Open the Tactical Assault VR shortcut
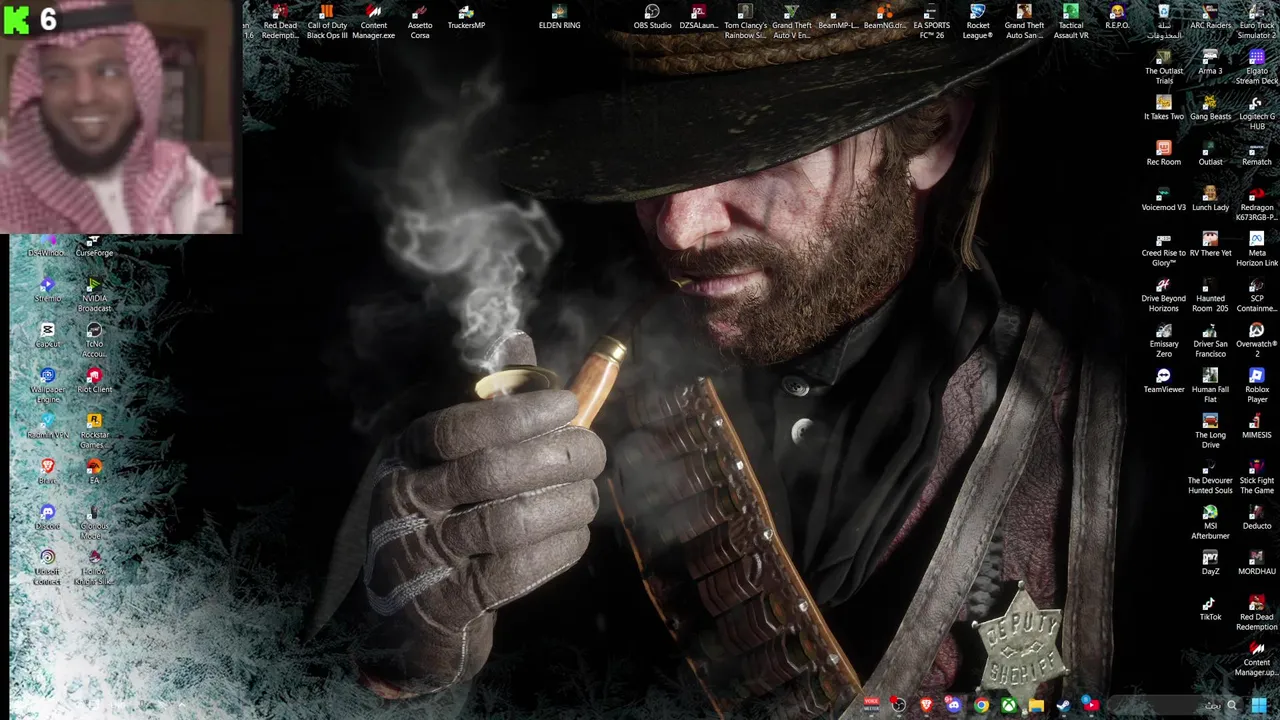 point(1070,22)
